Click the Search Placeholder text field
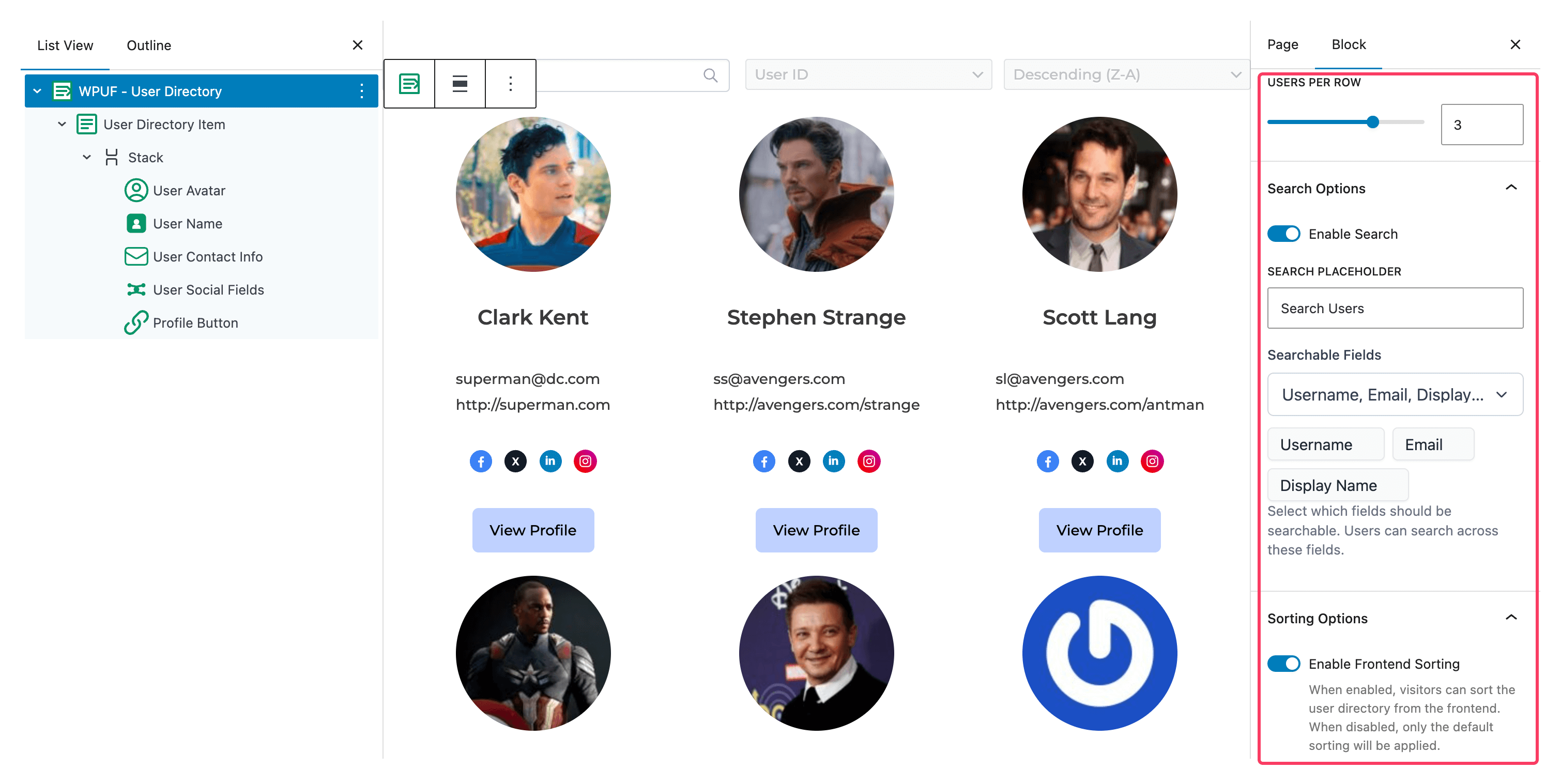 pos(1395,309)
